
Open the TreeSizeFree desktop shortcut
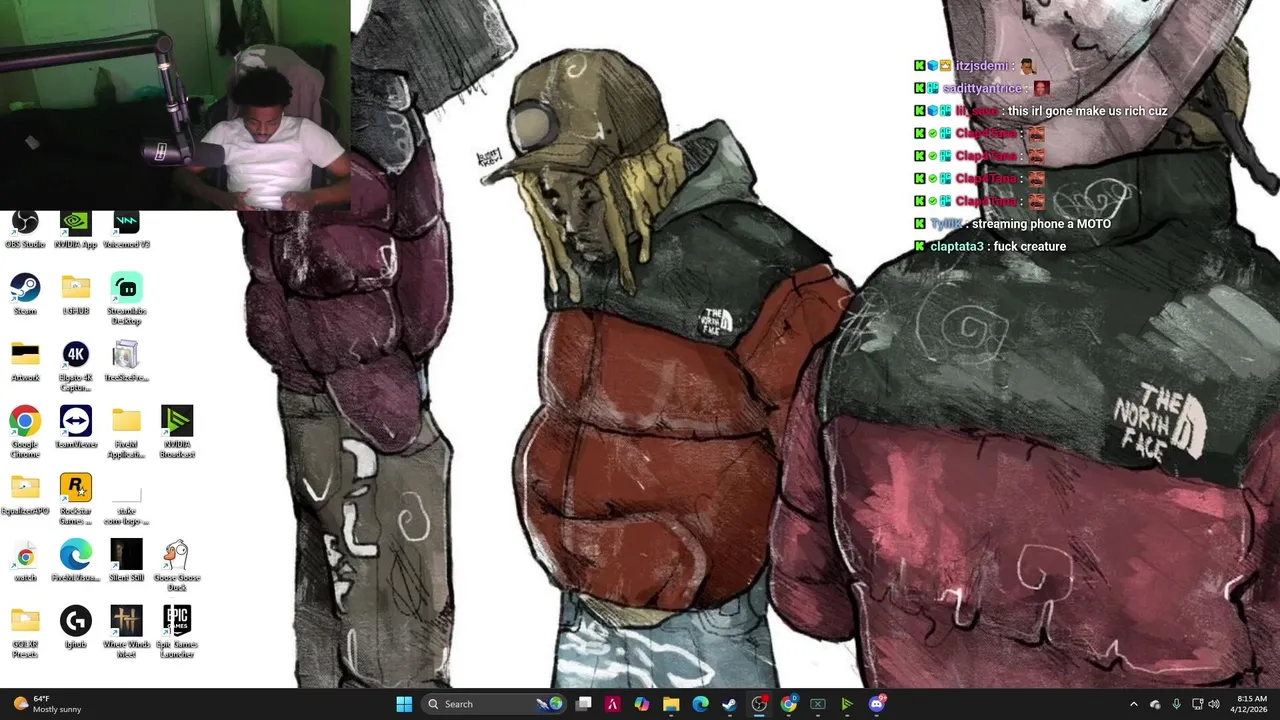point(127,361)
